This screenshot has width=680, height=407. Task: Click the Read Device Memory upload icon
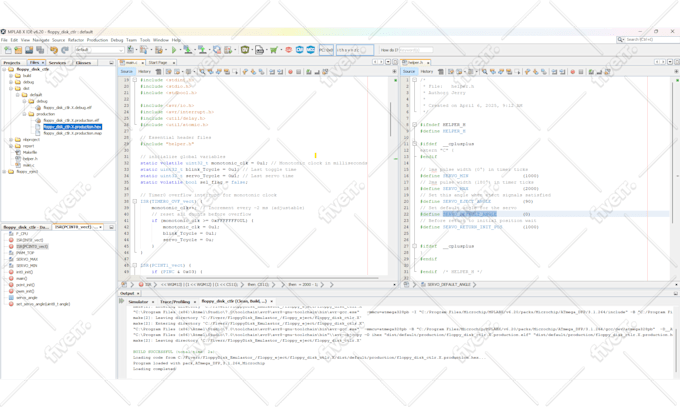[202, 50]
